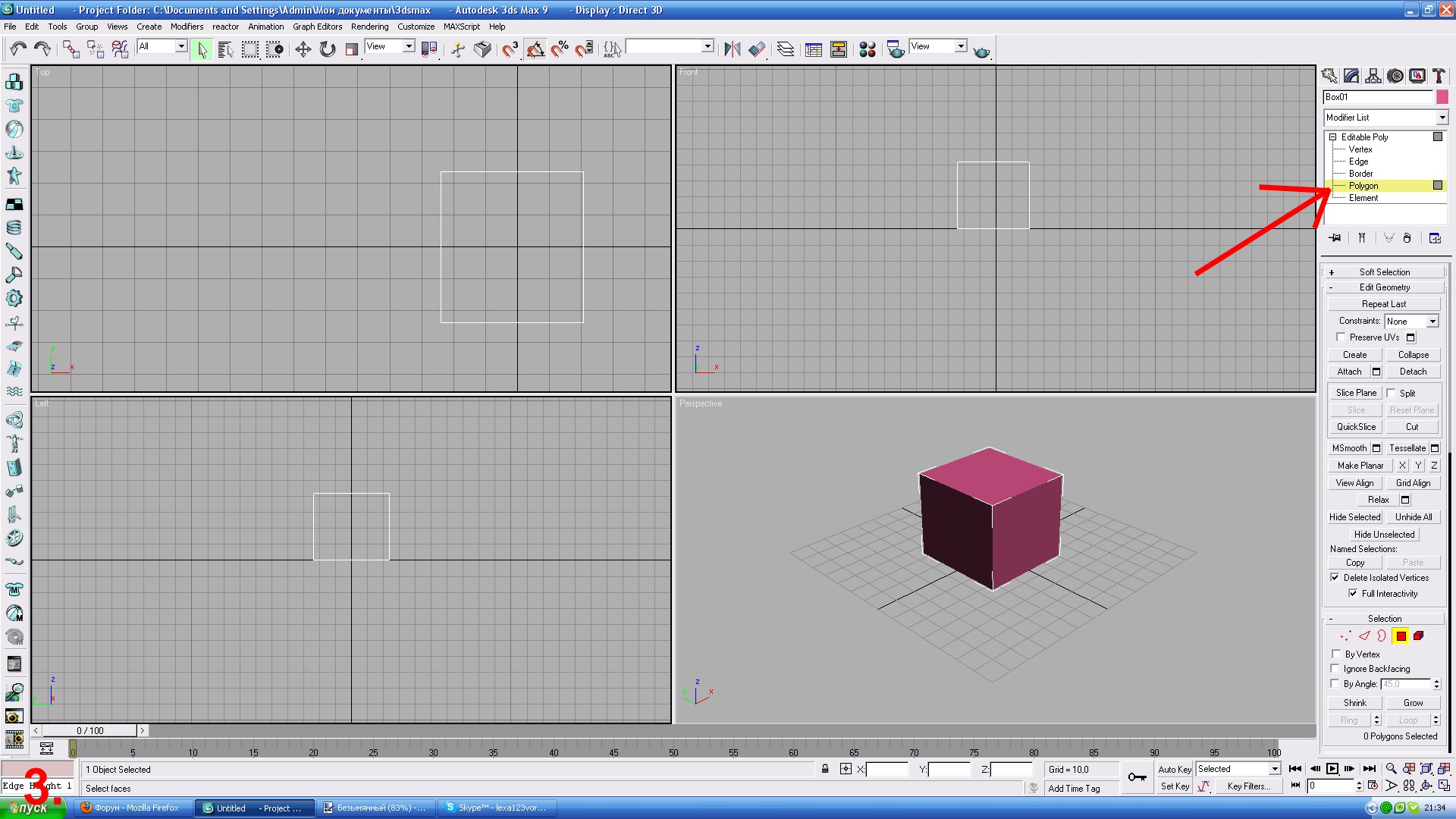Image resolution: width=1456 pixels, height=819 pixels.
Task: Select Edge in the modifier stack
Action: click(1358, 162)
